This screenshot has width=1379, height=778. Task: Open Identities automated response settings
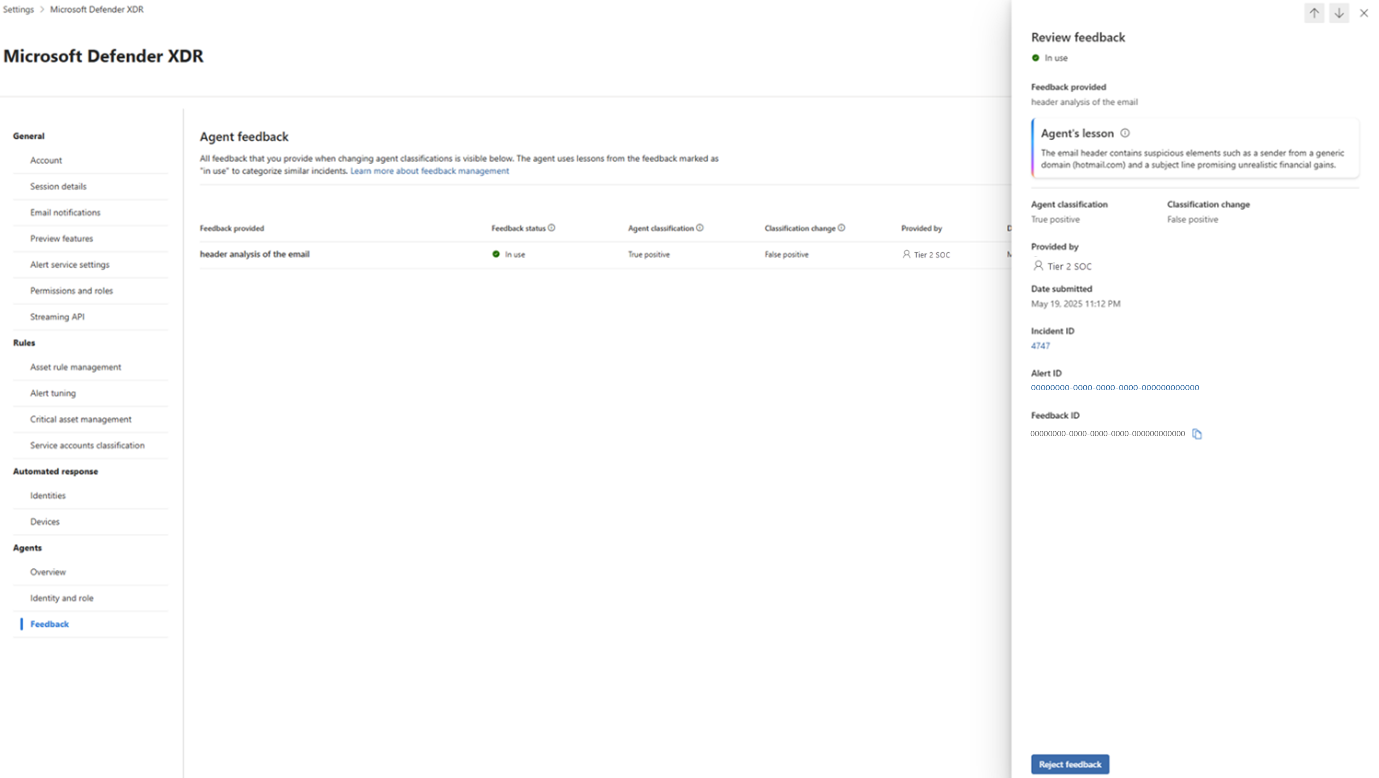point(48,495)
